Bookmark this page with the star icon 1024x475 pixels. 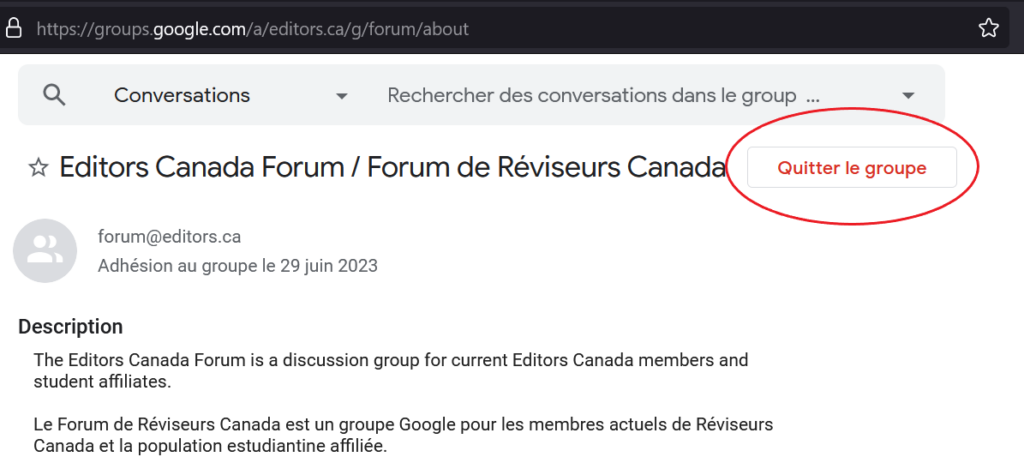tap(989, 28)
